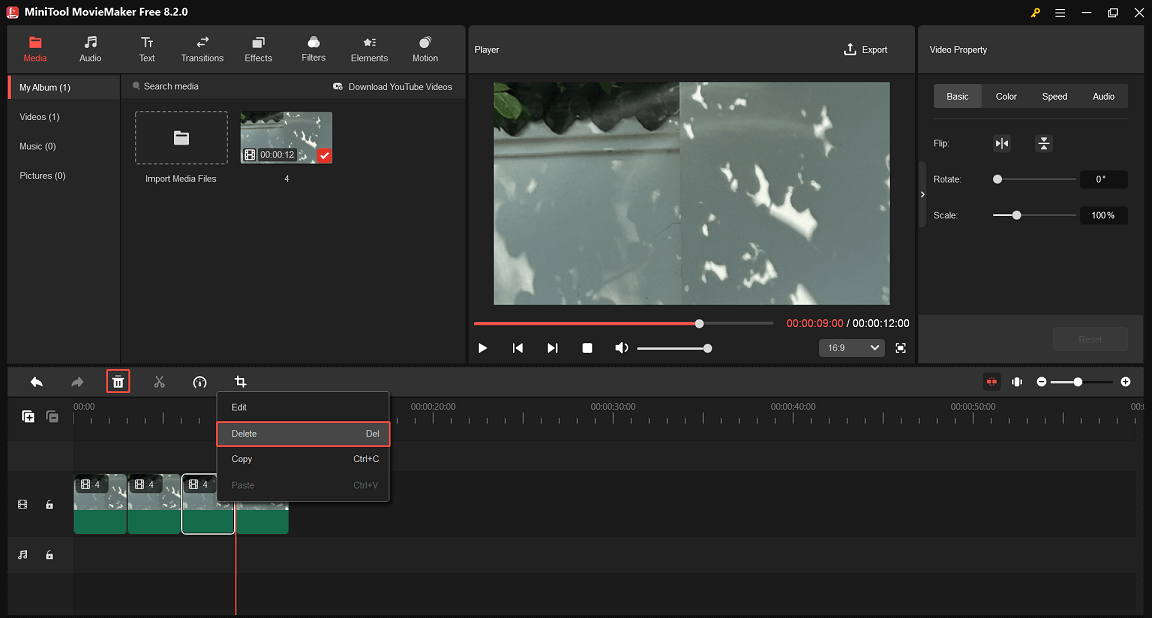Click the zoom to fit timeline icon
This screenshot has height=618, width=1152.
pyautogui.click(x=1017, y=382)
